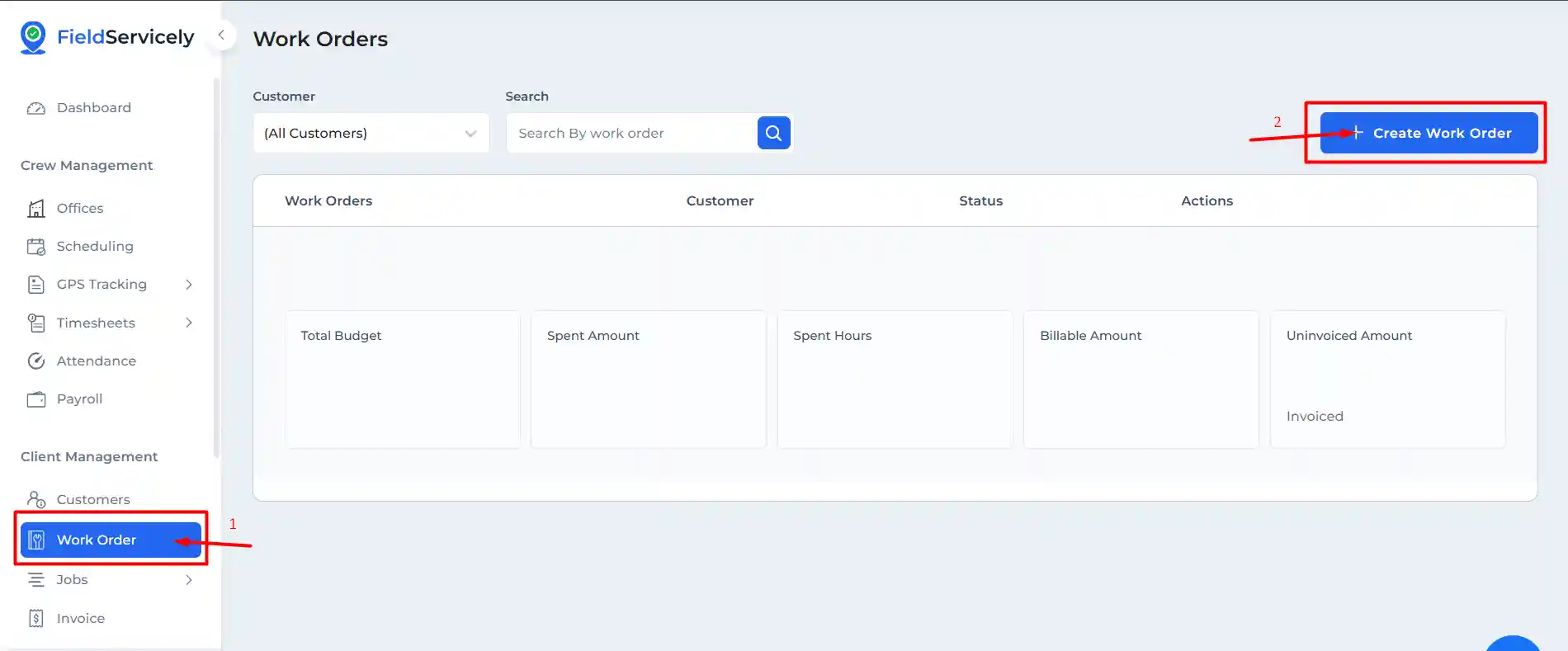Click the Attendance check-circle icon
Image resolution: width=1568 pixels, height=651 pixels.
(36, 361)
